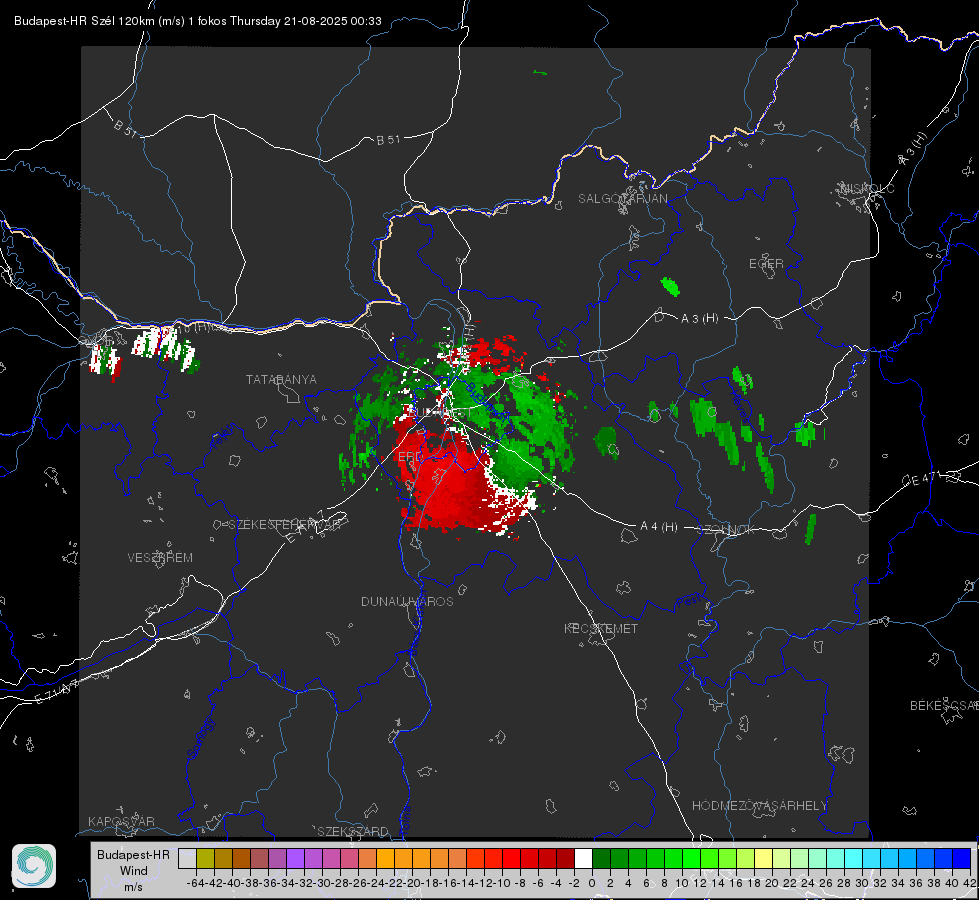Click the EGER city label
The image size is (979, 900).
tap(766, 264)
